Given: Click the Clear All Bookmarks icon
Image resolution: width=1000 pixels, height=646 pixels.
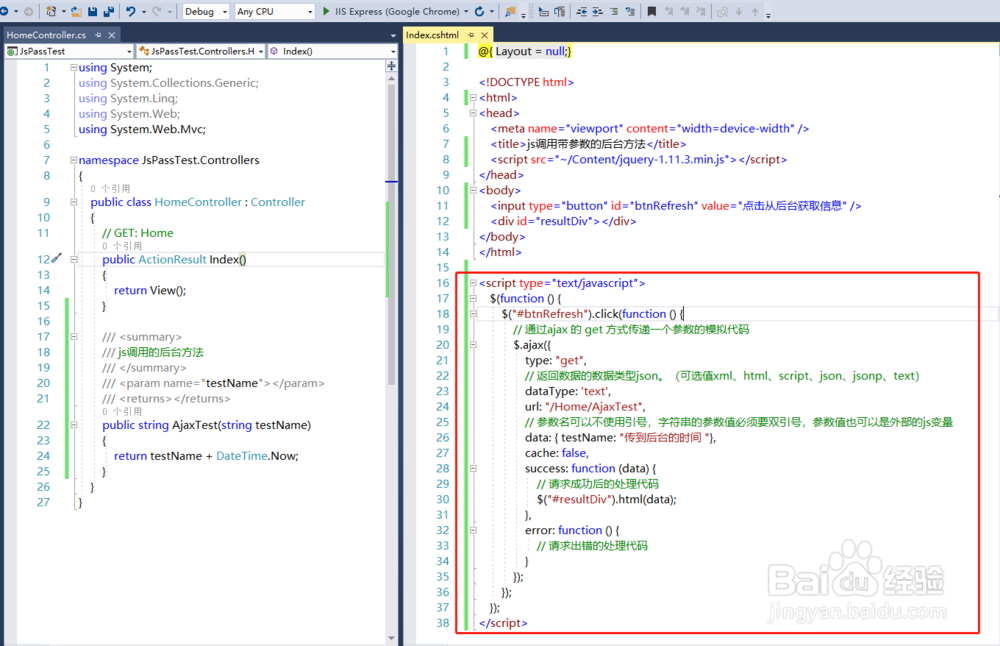Looking at the screenshot, I should pos(700,11).
